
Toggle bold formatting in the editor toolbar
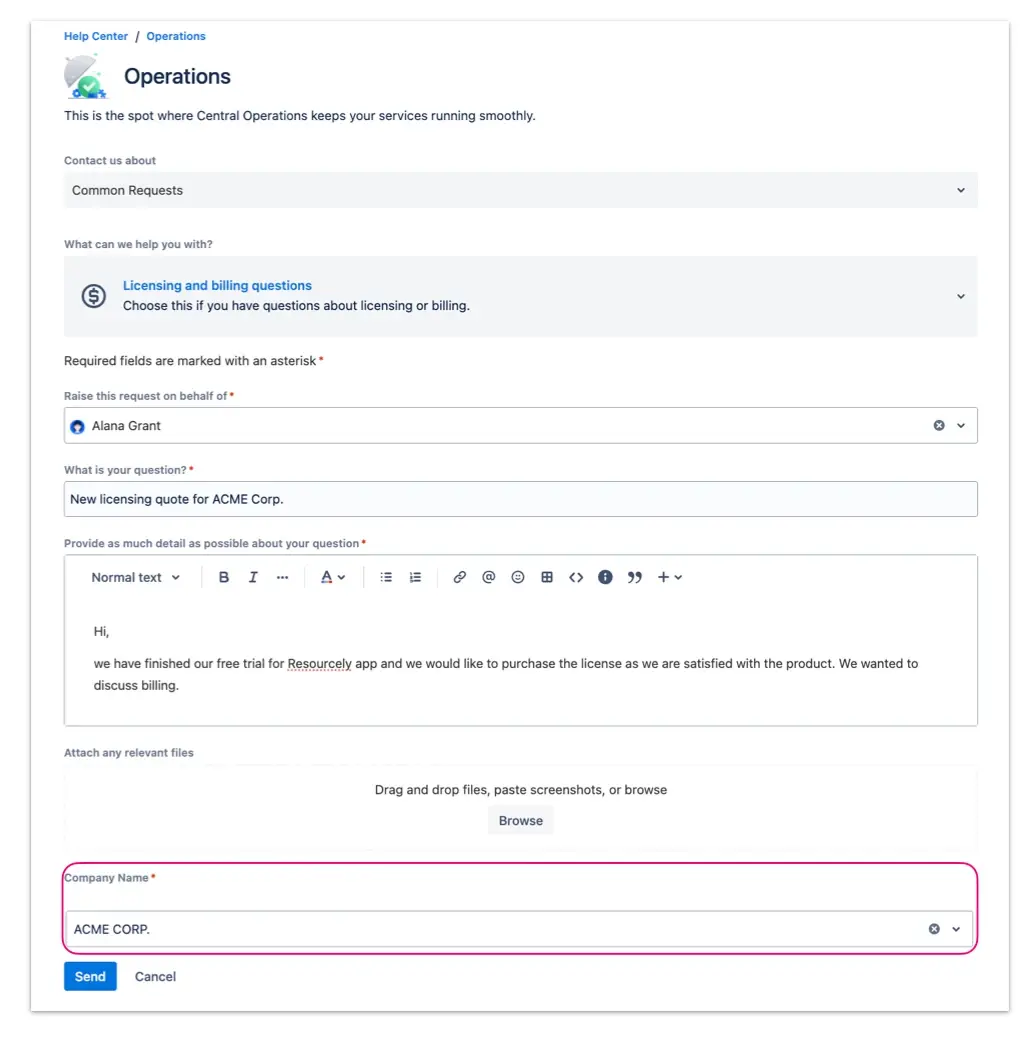[224, 577]
